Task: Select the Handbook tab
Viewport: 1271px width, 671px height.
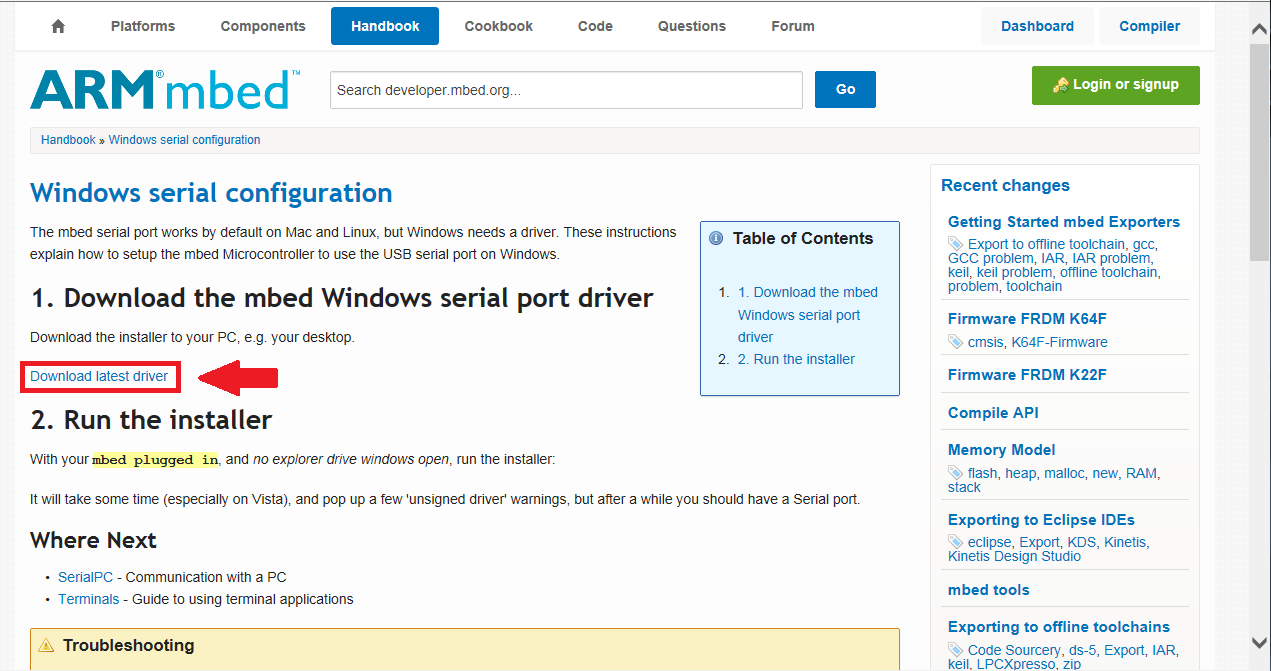Action: tap(385, 27)
